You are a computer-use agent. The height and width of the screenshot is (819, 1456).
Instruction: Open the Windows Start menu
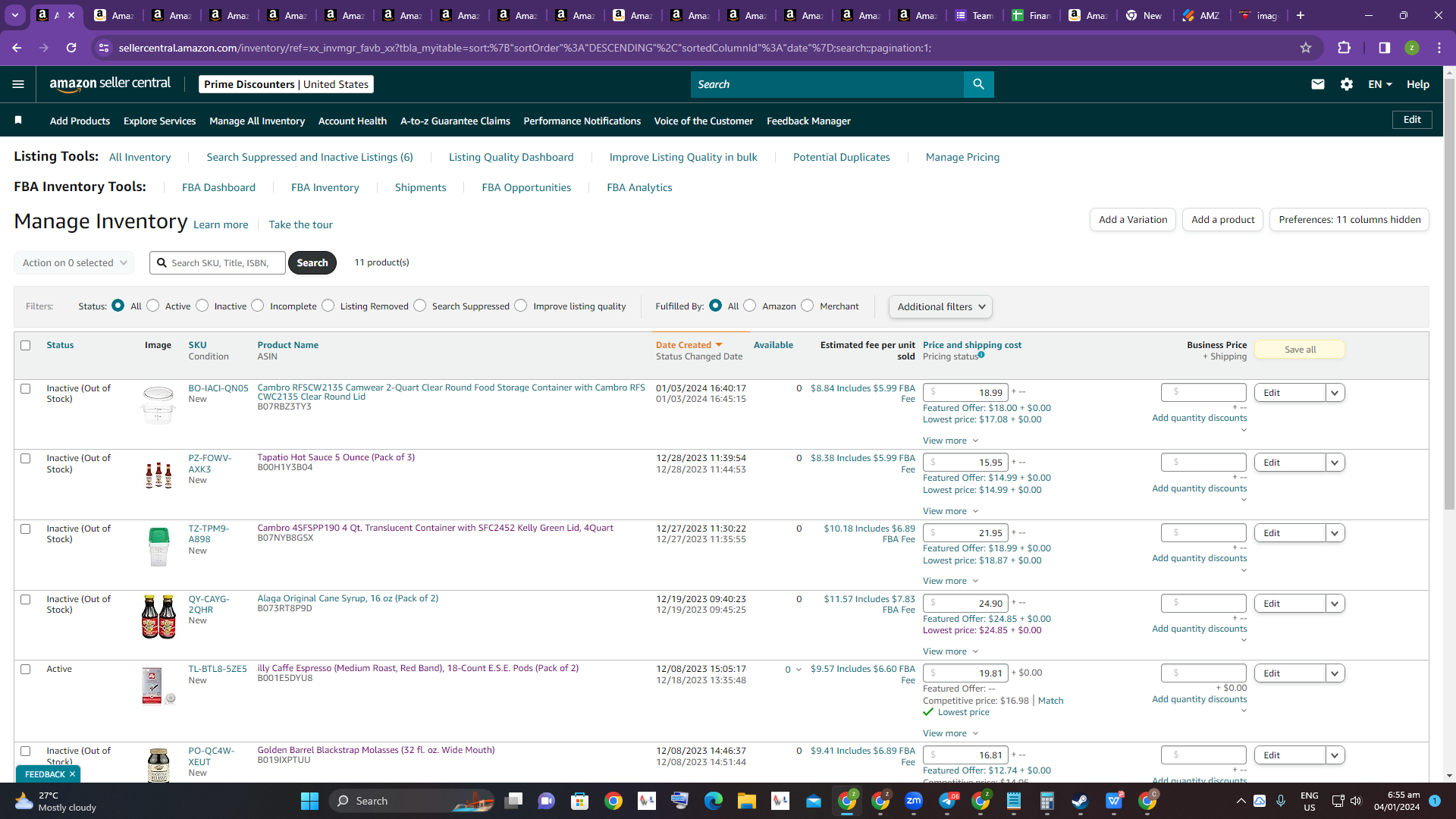pos(309,801)
